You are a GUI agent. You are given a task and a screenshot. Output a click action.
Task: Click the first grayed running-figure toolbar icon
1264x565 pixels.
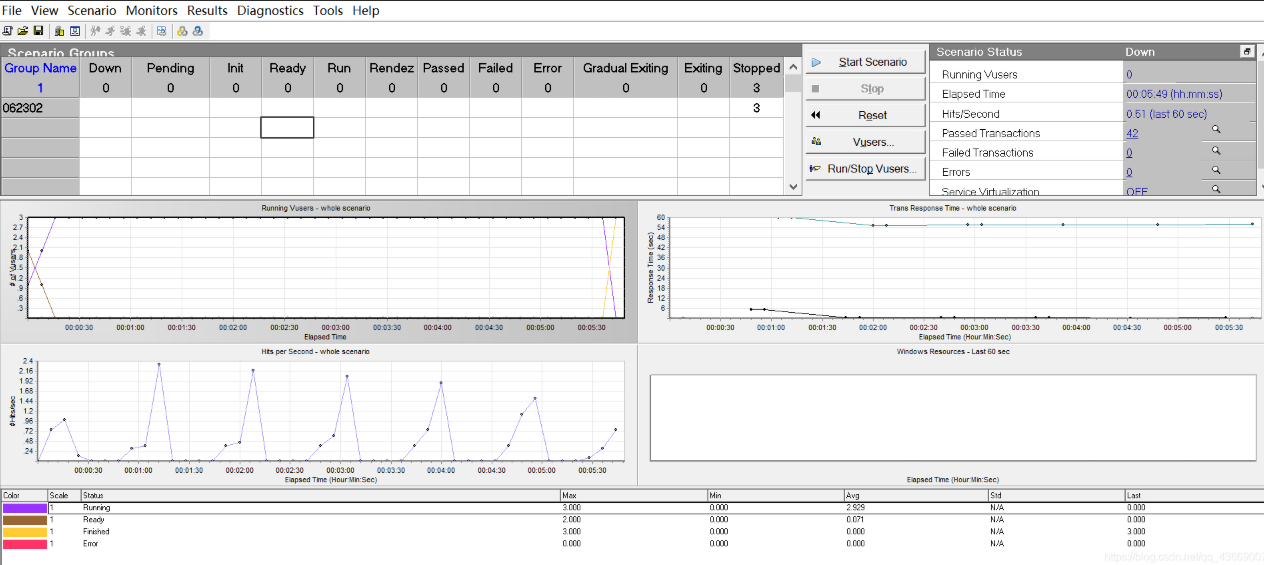(95, 31)
